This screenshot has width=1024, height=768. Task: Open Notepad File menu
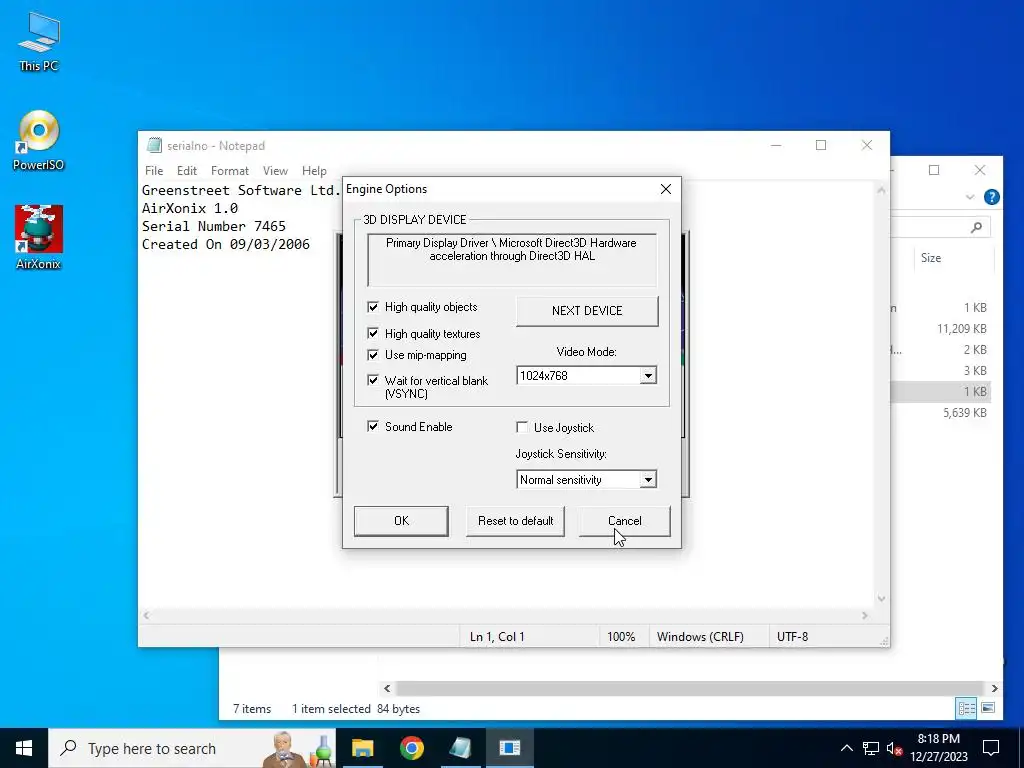154,170
